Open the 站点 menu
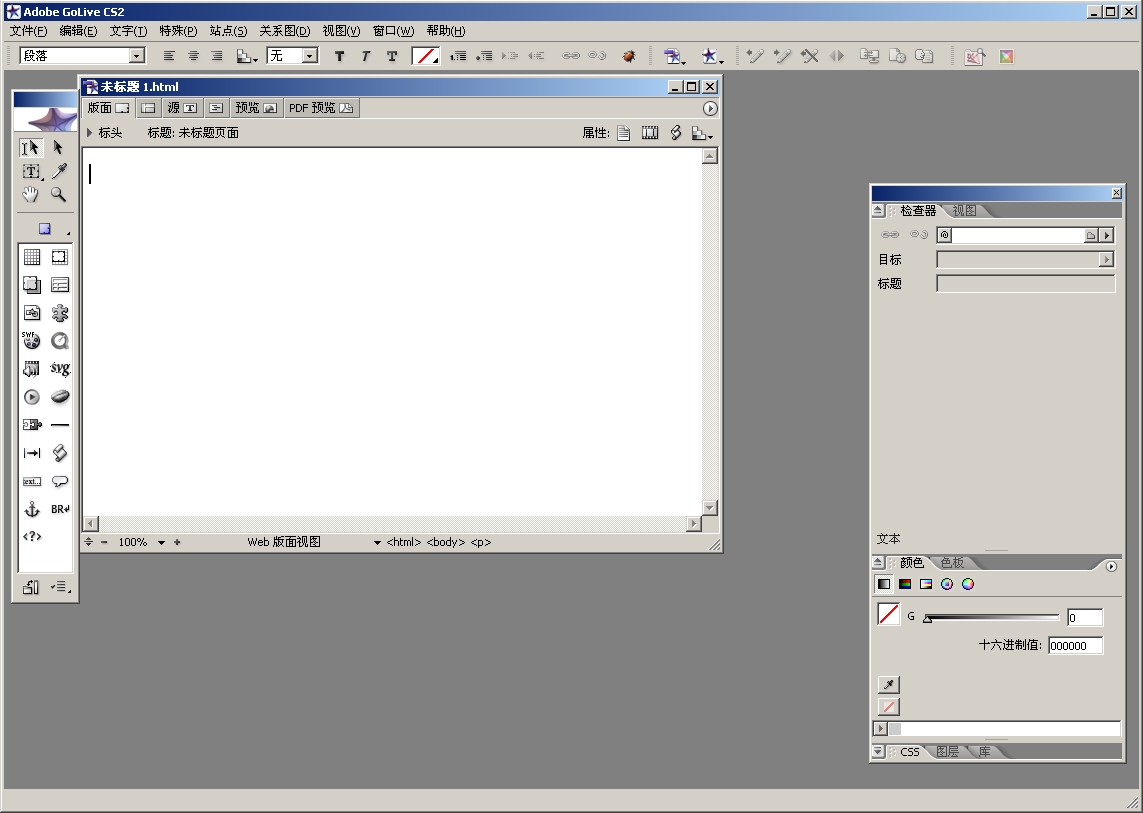 tap(228, 31)
